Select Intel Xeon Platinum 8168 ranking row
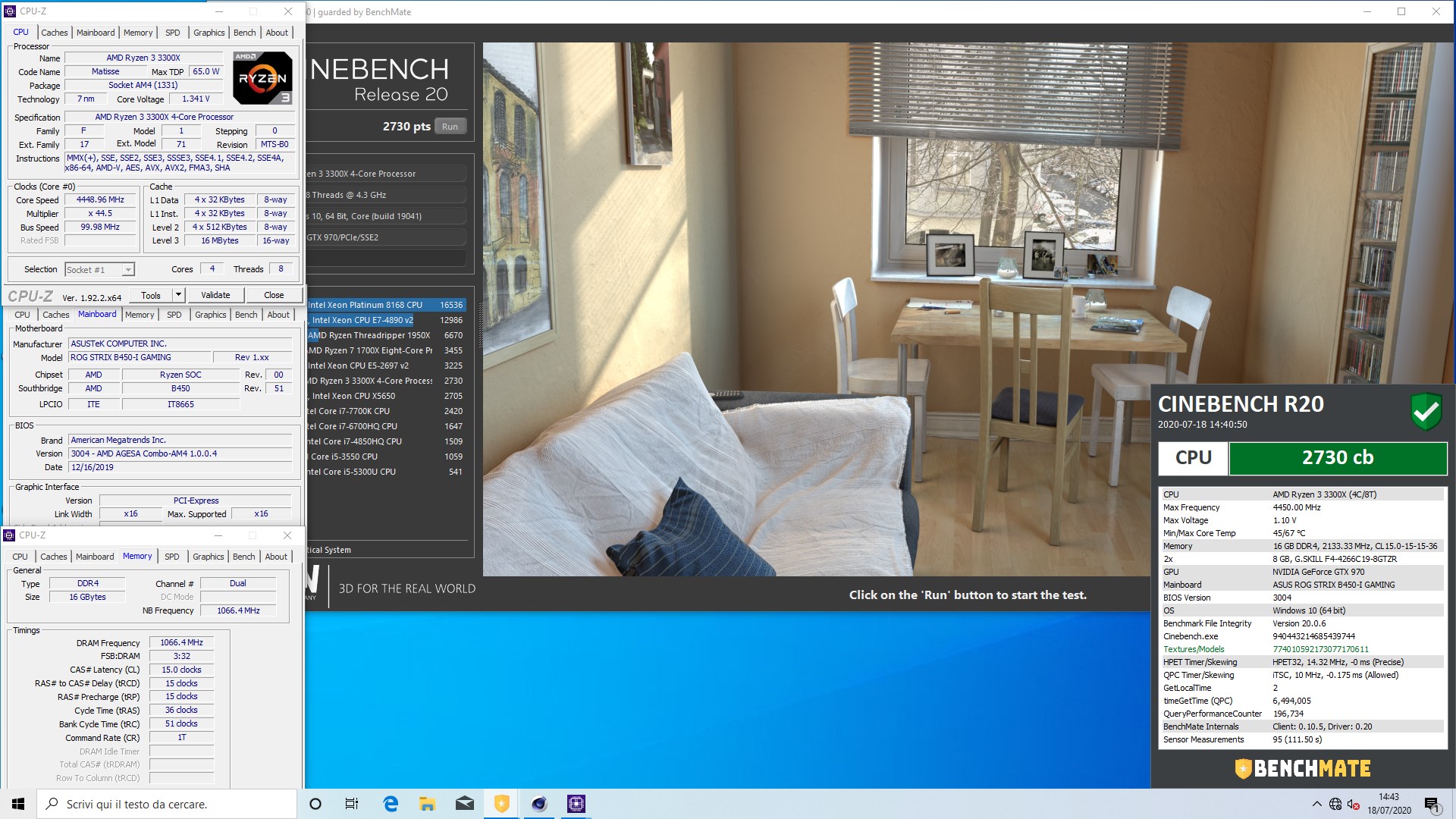Screen dimensions: 1456x819 [x=386, y=305]
